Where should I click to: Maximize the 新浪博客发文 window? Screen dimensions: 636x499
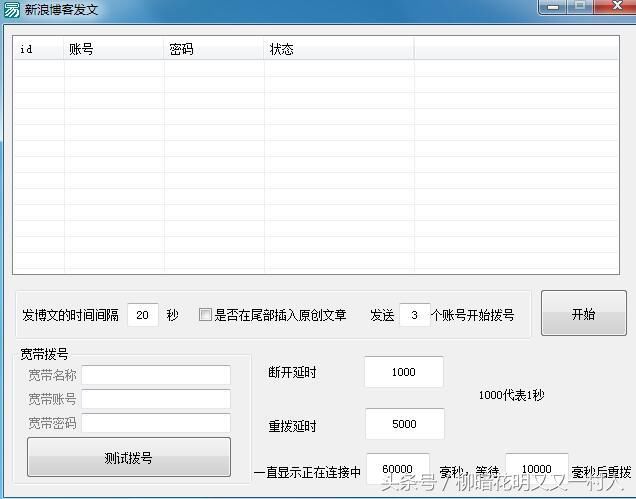click(x=580, y=6)
